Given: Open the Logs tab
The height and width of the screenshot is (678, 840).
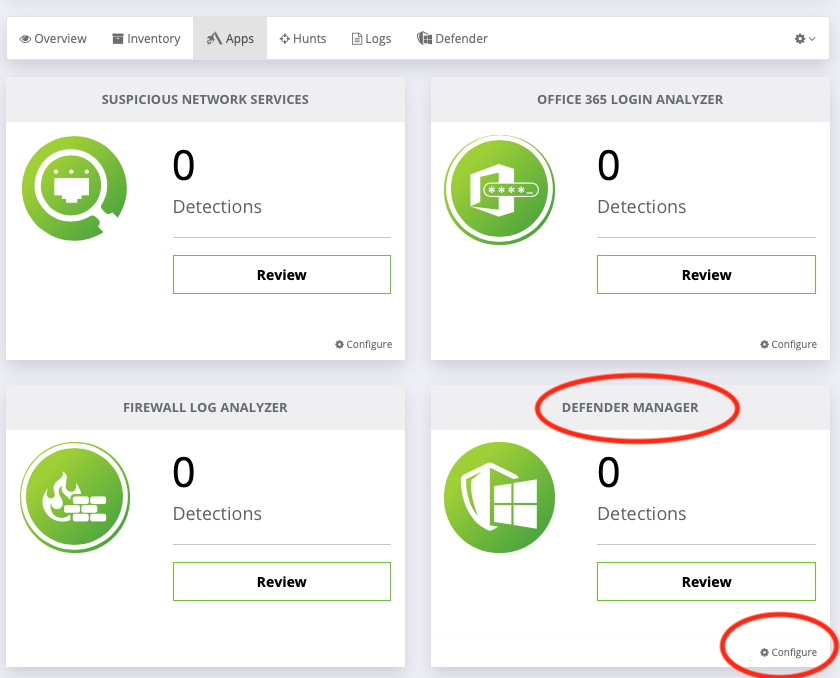Looking at the screenshot, I should pos(371,39).
